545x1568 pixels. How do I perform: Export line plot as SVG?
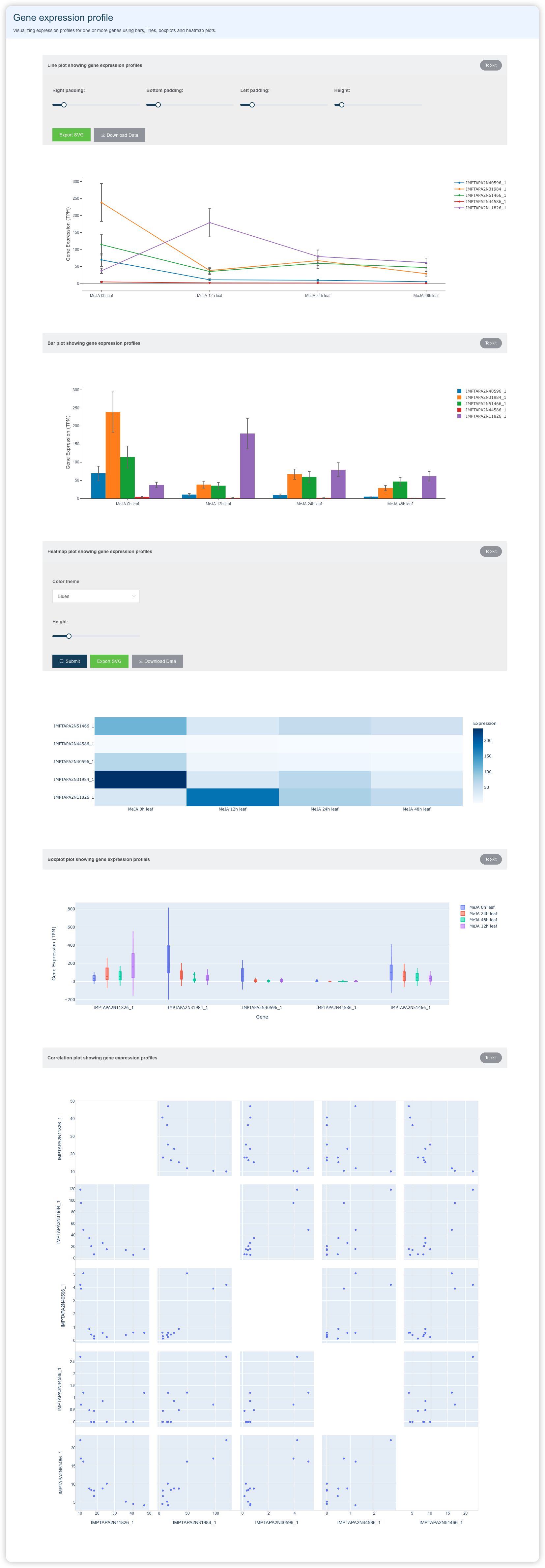pyautogui.click(x=71, y=135)
